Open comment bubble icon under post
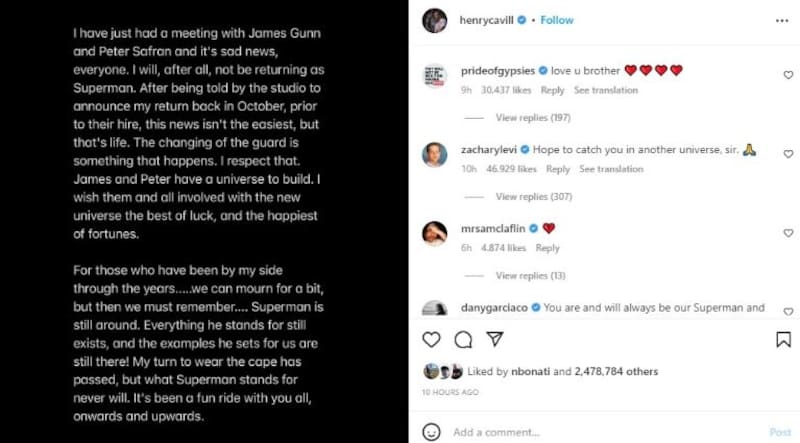800x443 pixels. click(x=463, y=340)
